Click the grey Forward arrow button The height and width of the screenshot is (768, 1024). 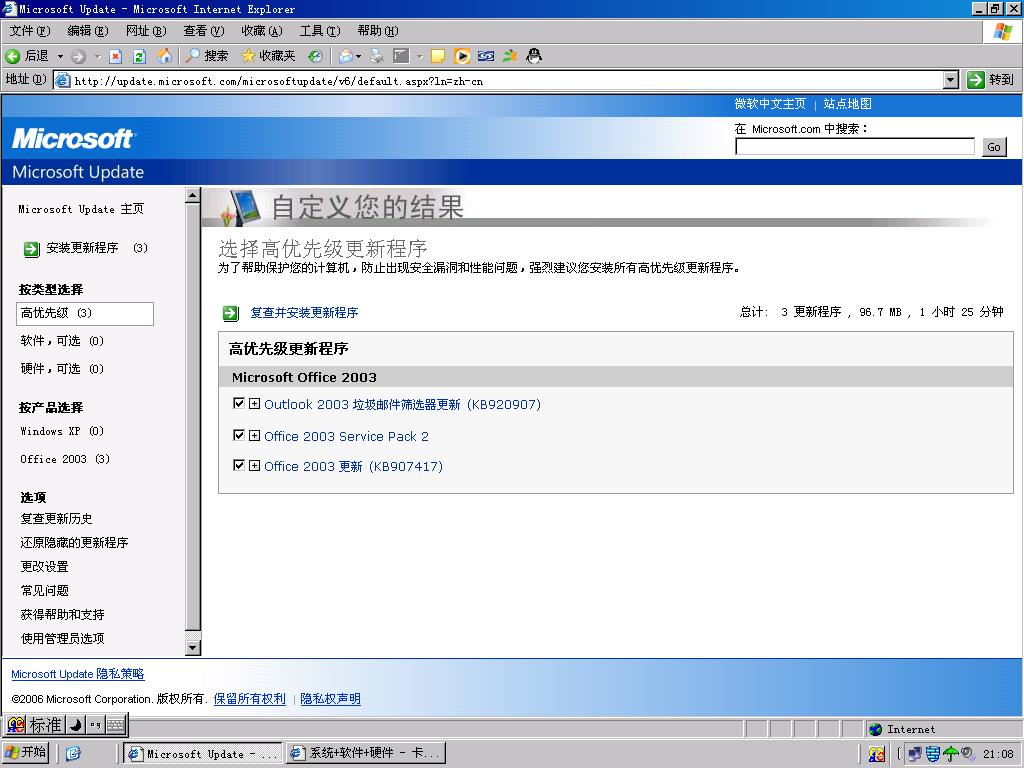coord(78,57)
